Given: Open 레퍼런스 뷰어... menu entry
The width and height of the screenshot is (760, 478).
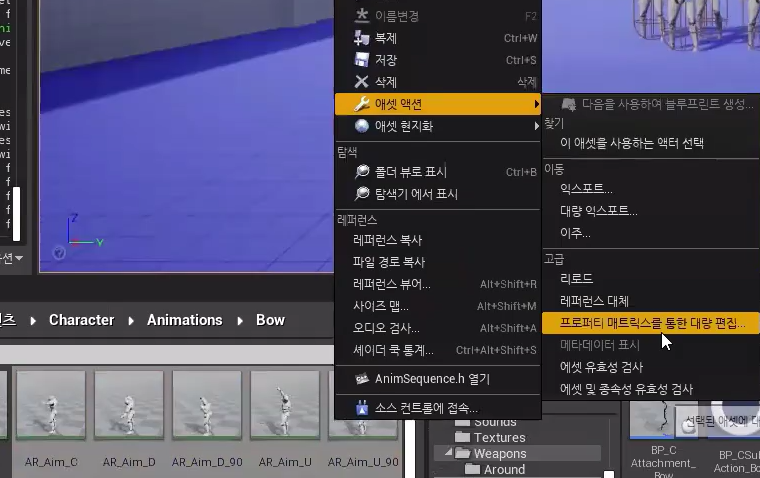Looking at the screenshot, I should coord(438,284).
